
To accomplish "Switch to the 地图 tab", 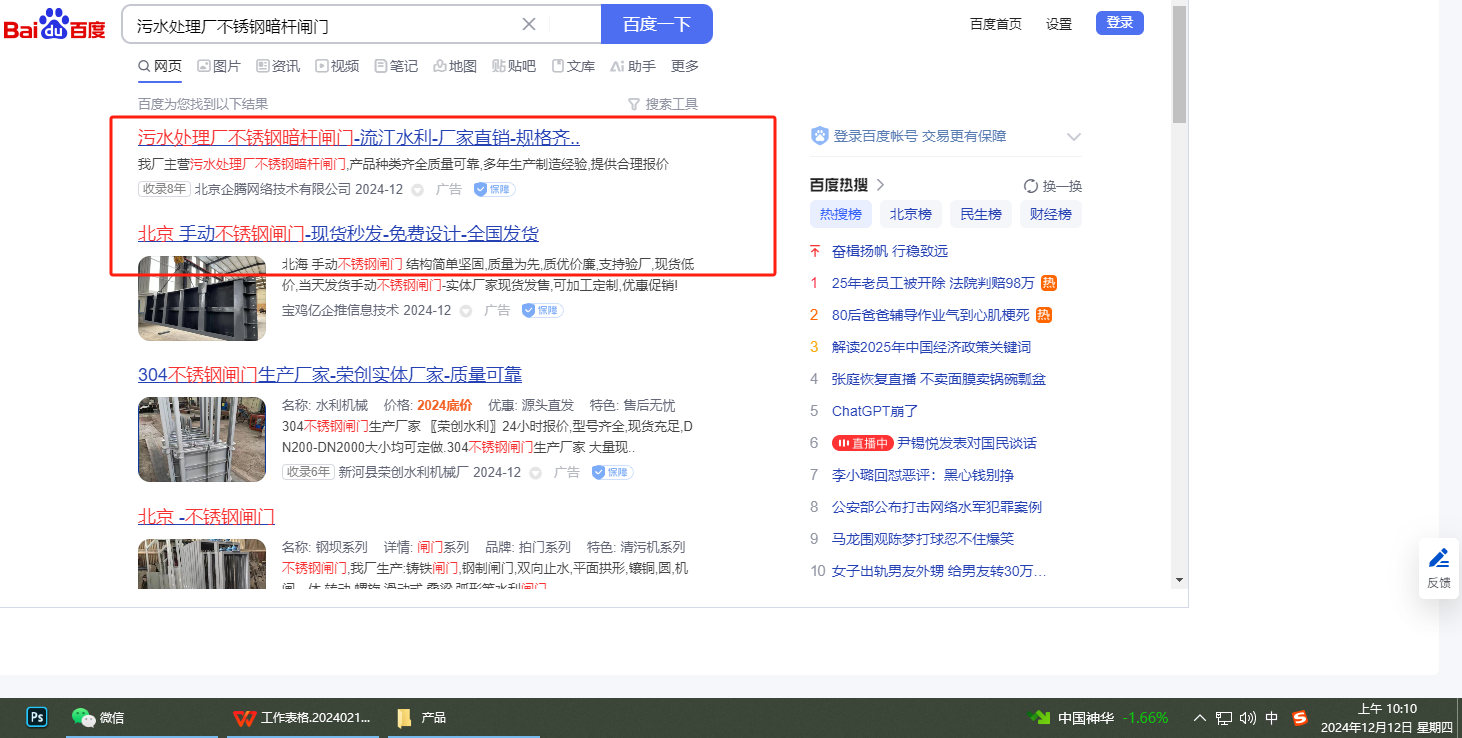I will tap(455, 66).
